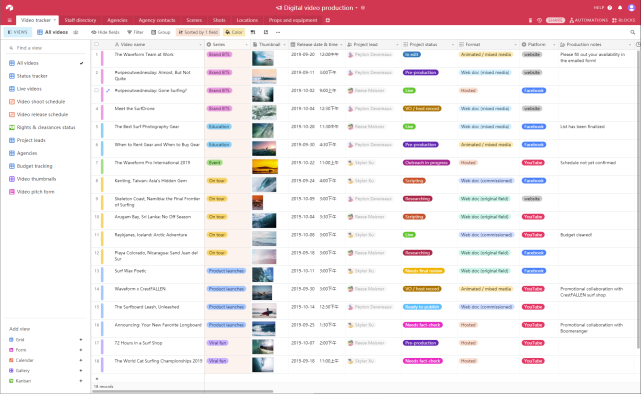
Task: Open thumbnail for The Surfboard Leash, Unleashed
Action: [264, 311]
